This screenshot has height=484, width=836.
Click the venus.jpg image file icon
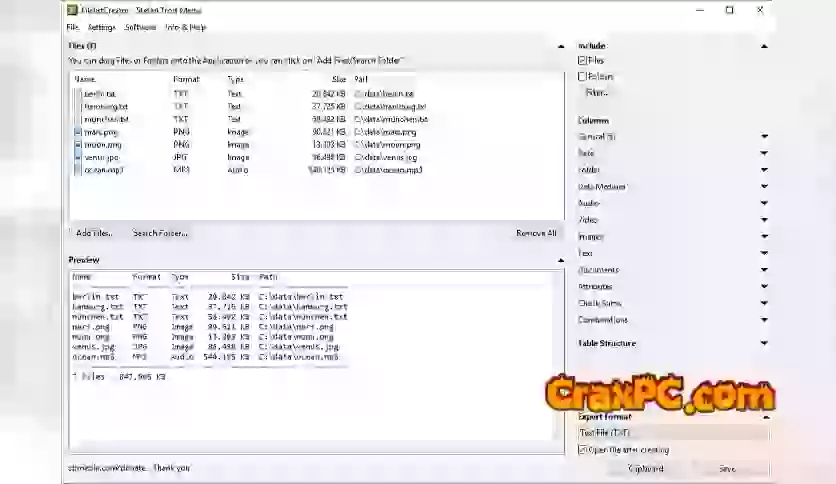(78, 157)
